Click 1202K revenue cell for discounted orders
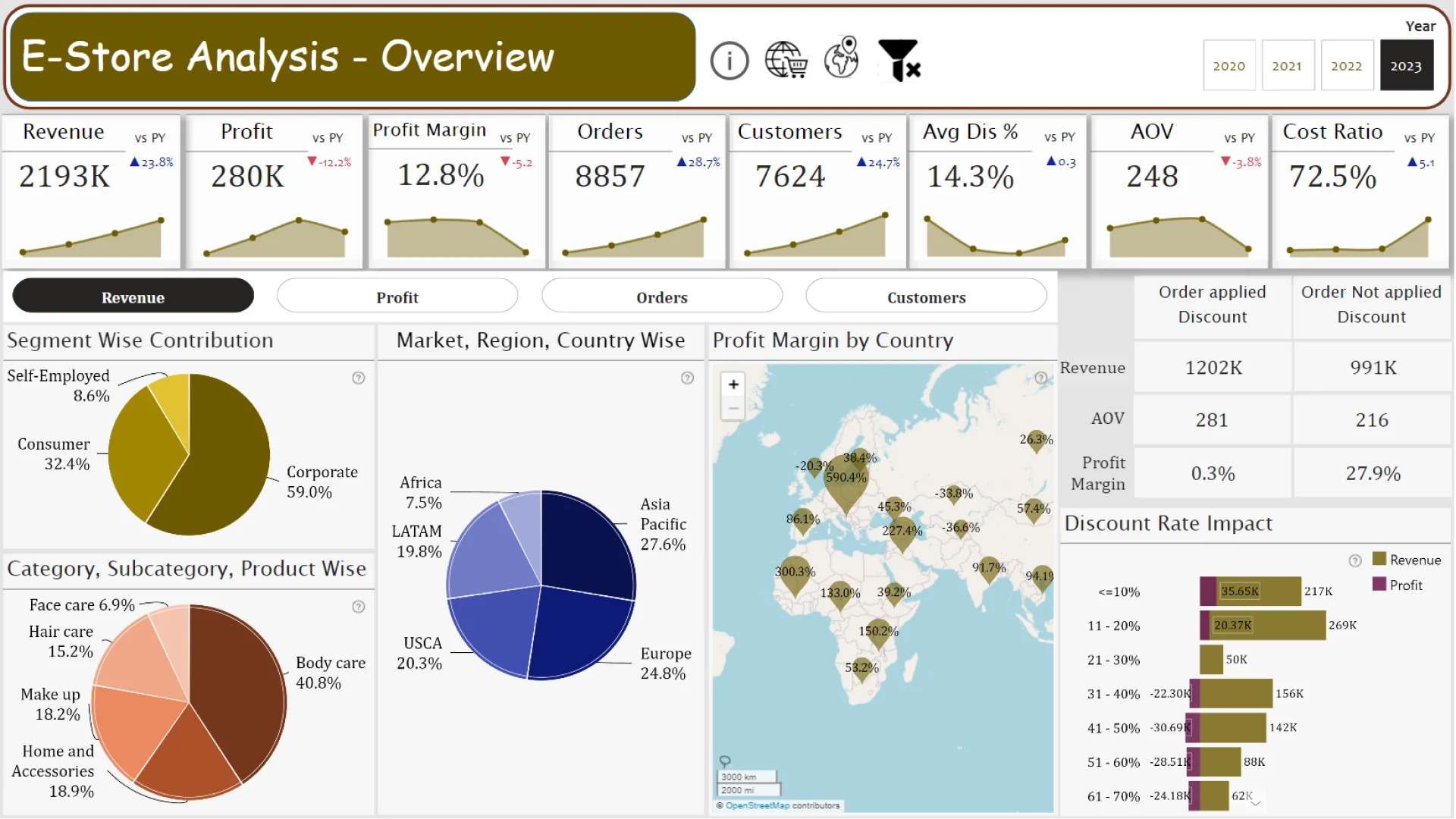Image resolution: width=1456 pixels, height=819 pixels. (x=1213, y=368)
